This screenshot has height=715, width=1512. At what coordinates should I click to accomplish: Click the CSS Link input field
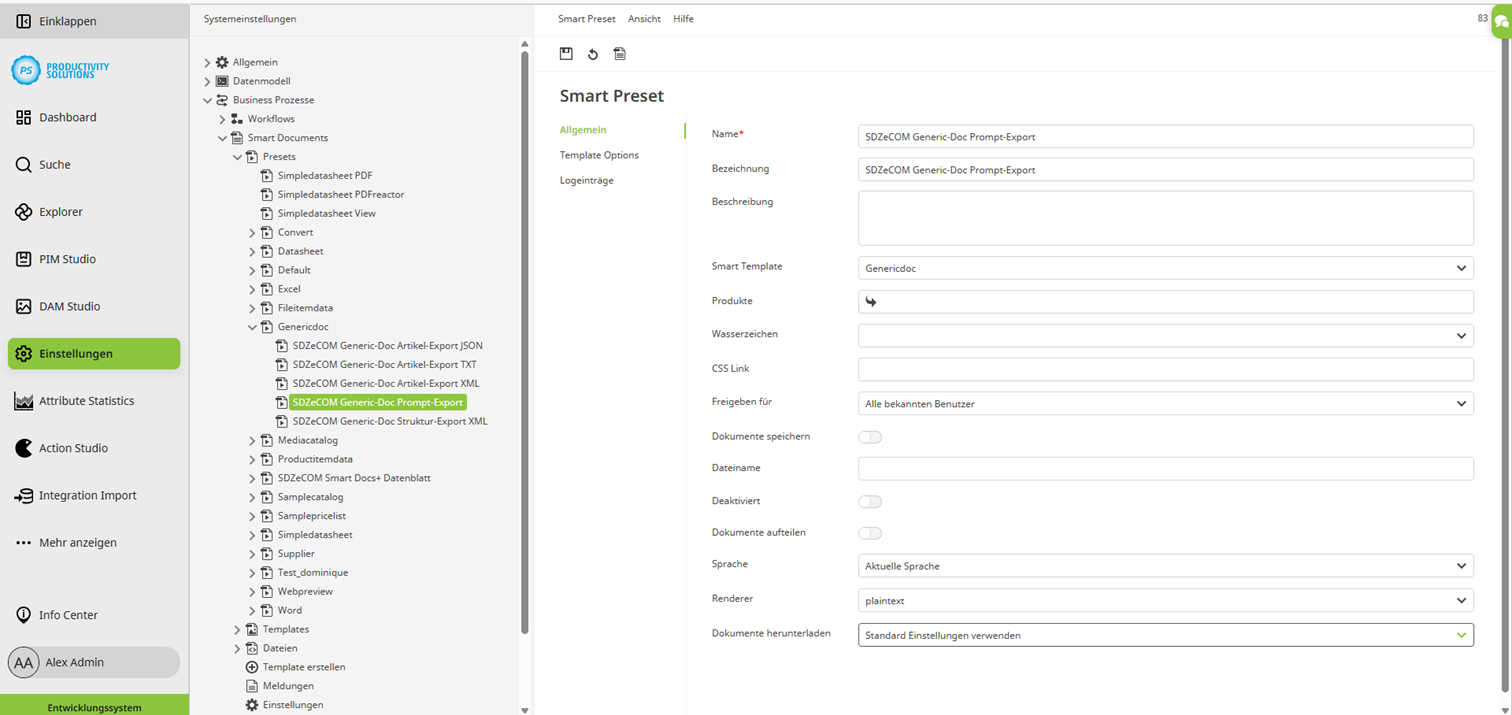pyautogui.click(x=1166, y=369)
